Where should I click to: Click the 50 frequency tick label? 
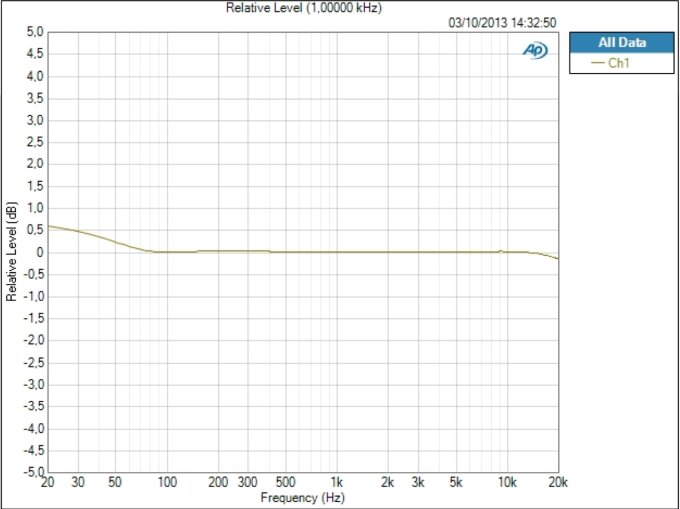click(x=115, y=482)
